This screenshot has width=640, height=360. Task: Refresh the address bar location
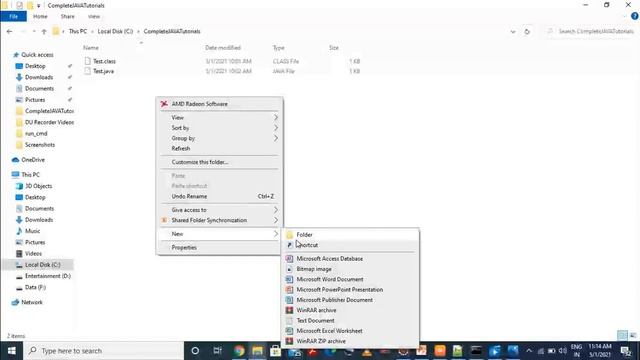tap(527, 31)
